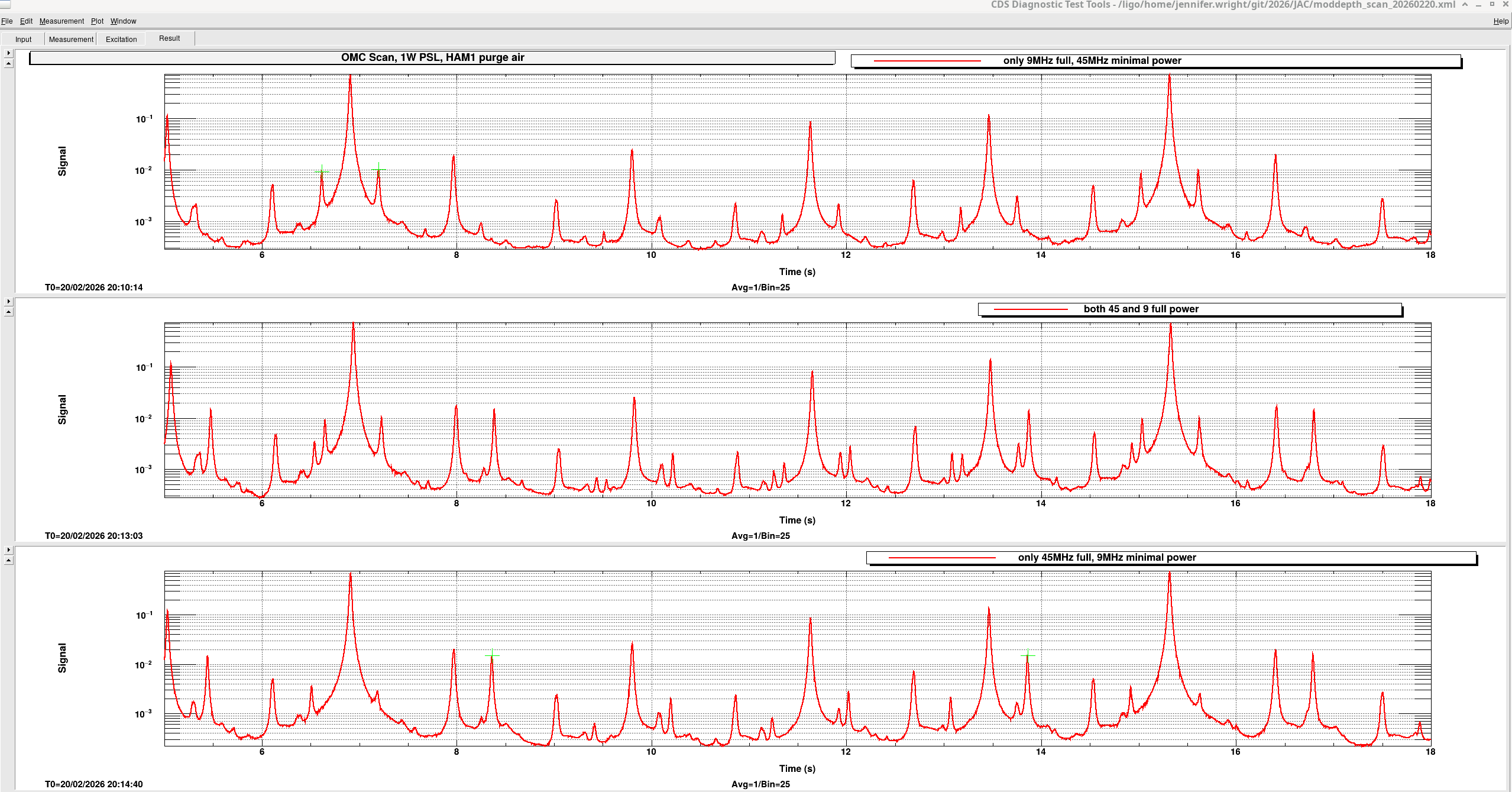This screenshot has height=792, width=1512.
Task: Click right-arrow button beside bottom plot
Action: coord(8,550)
